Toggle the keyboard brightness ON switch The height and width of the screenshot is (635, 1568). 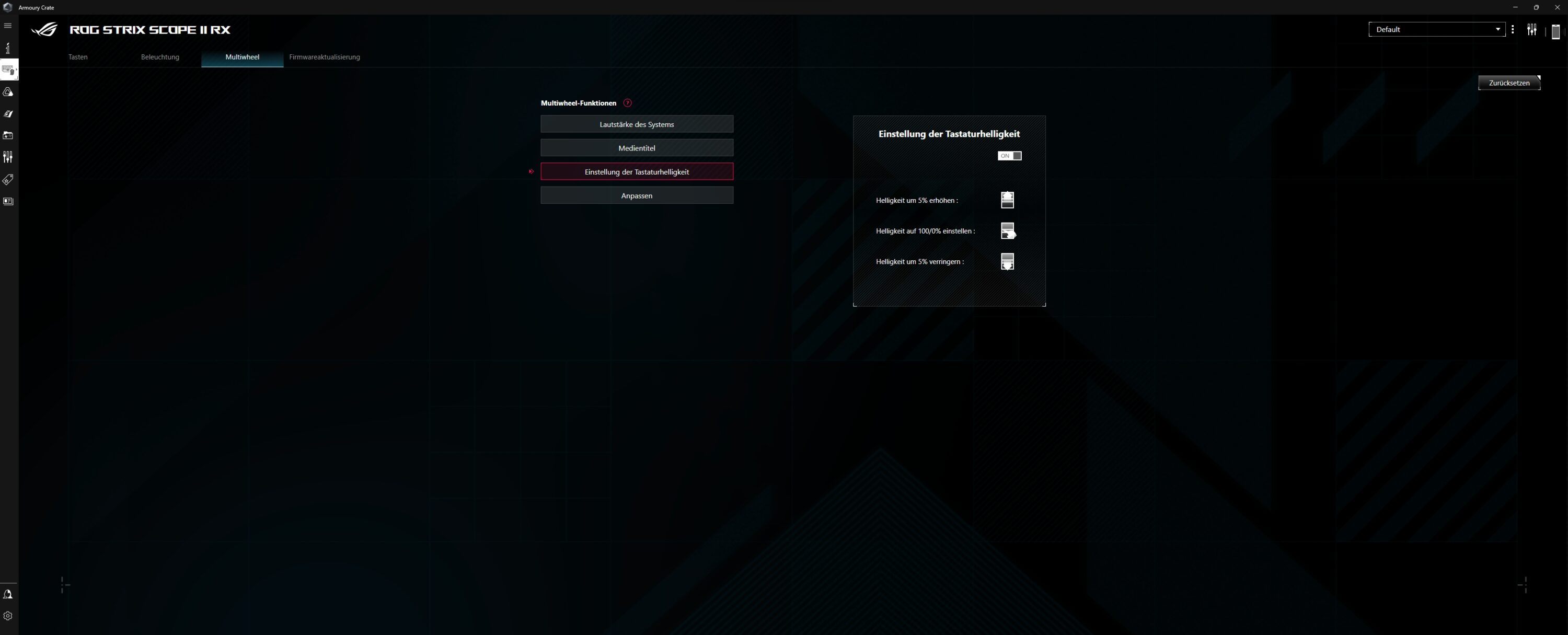pos(1009,156)
